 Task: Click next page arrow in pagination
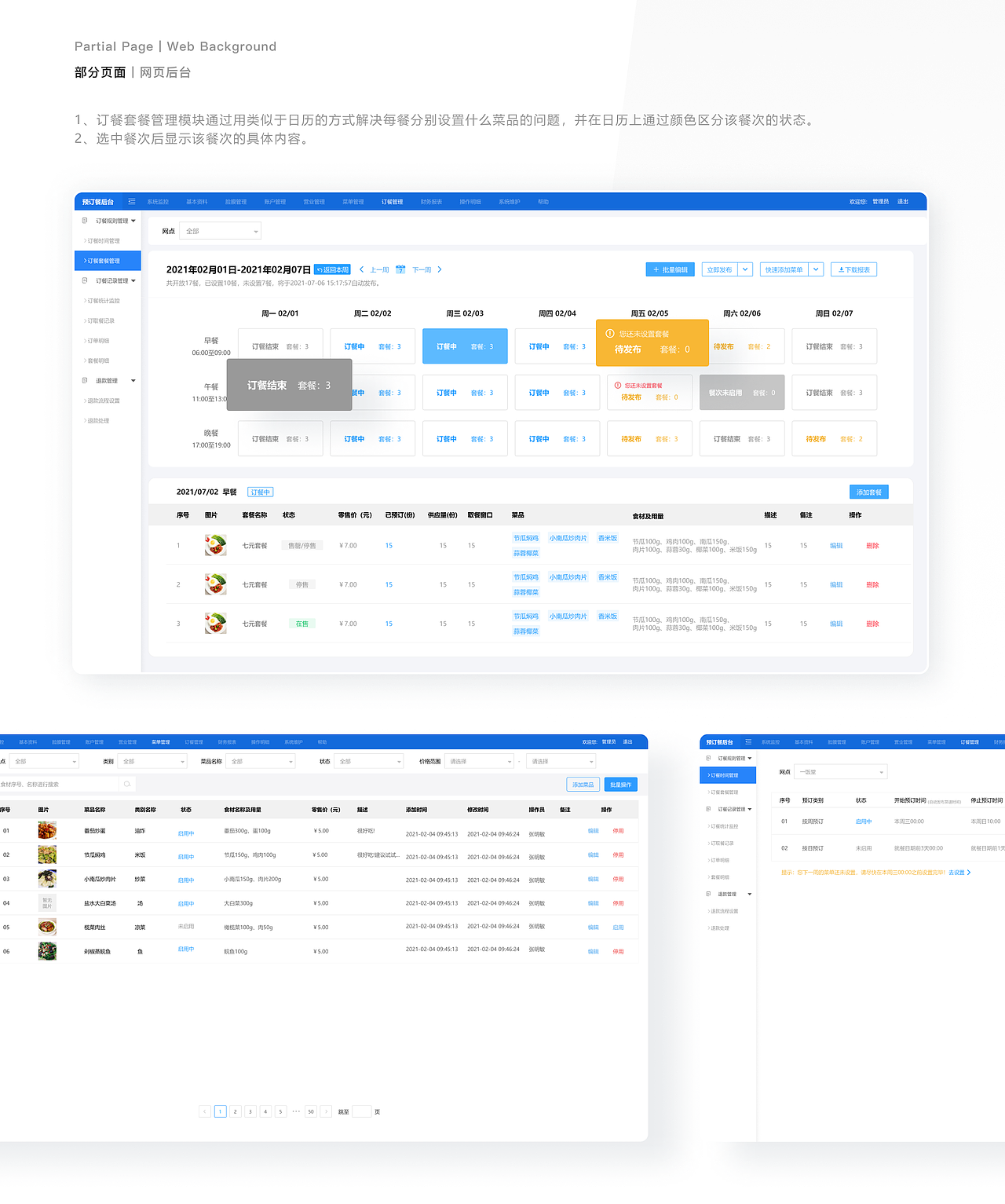point(326,1111)
